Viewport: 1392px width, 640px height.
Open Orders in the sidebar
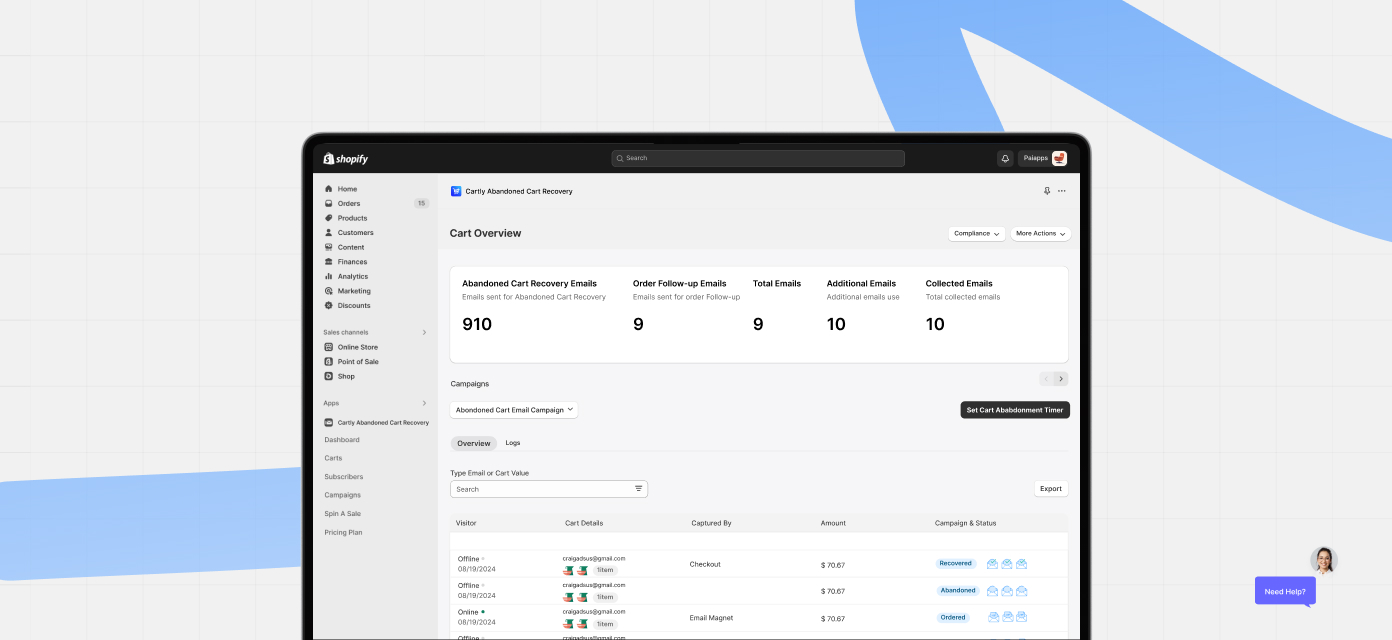(x=349, y=203)
